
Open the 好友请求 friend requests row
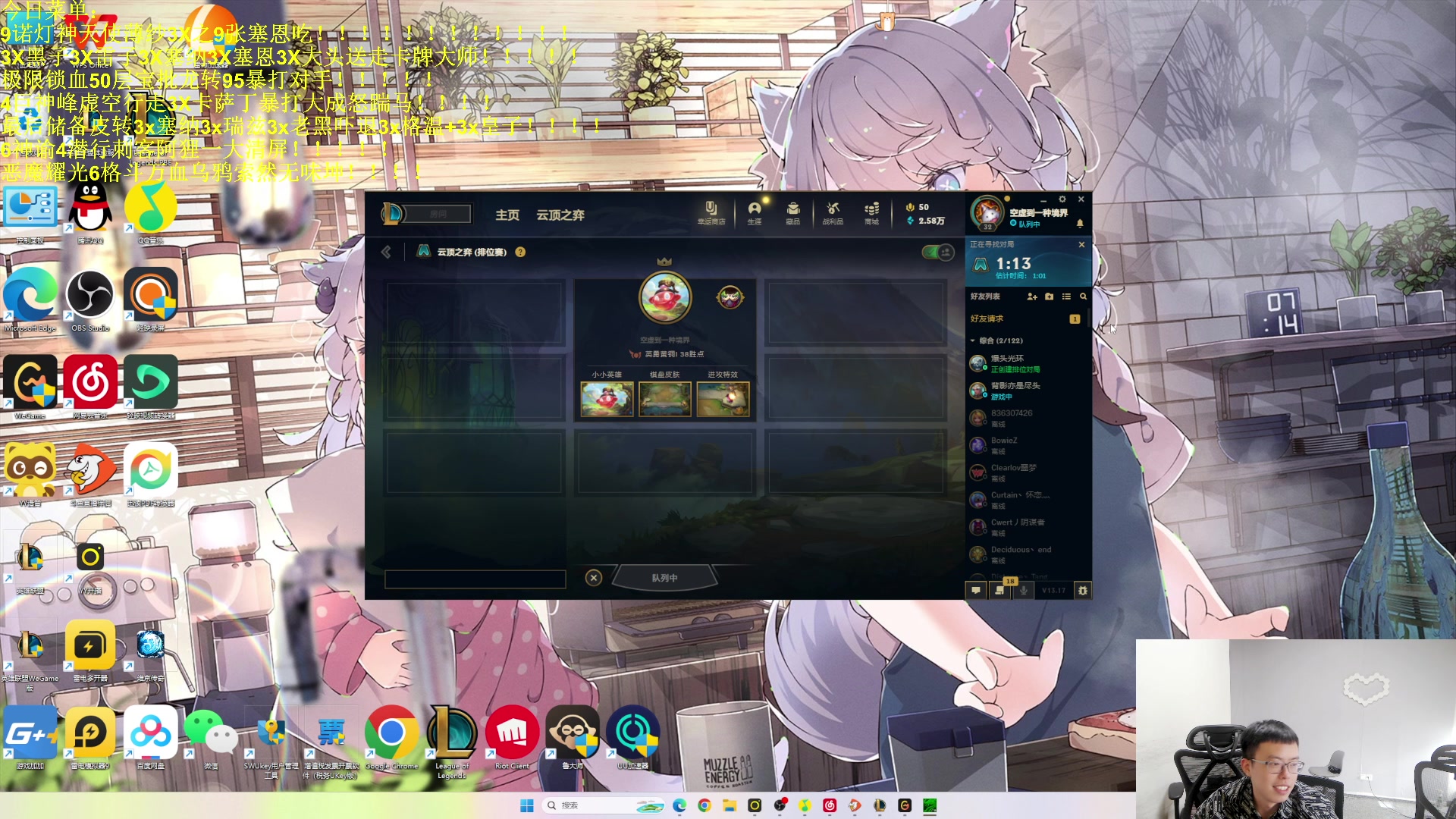[x=1025, y=318]
